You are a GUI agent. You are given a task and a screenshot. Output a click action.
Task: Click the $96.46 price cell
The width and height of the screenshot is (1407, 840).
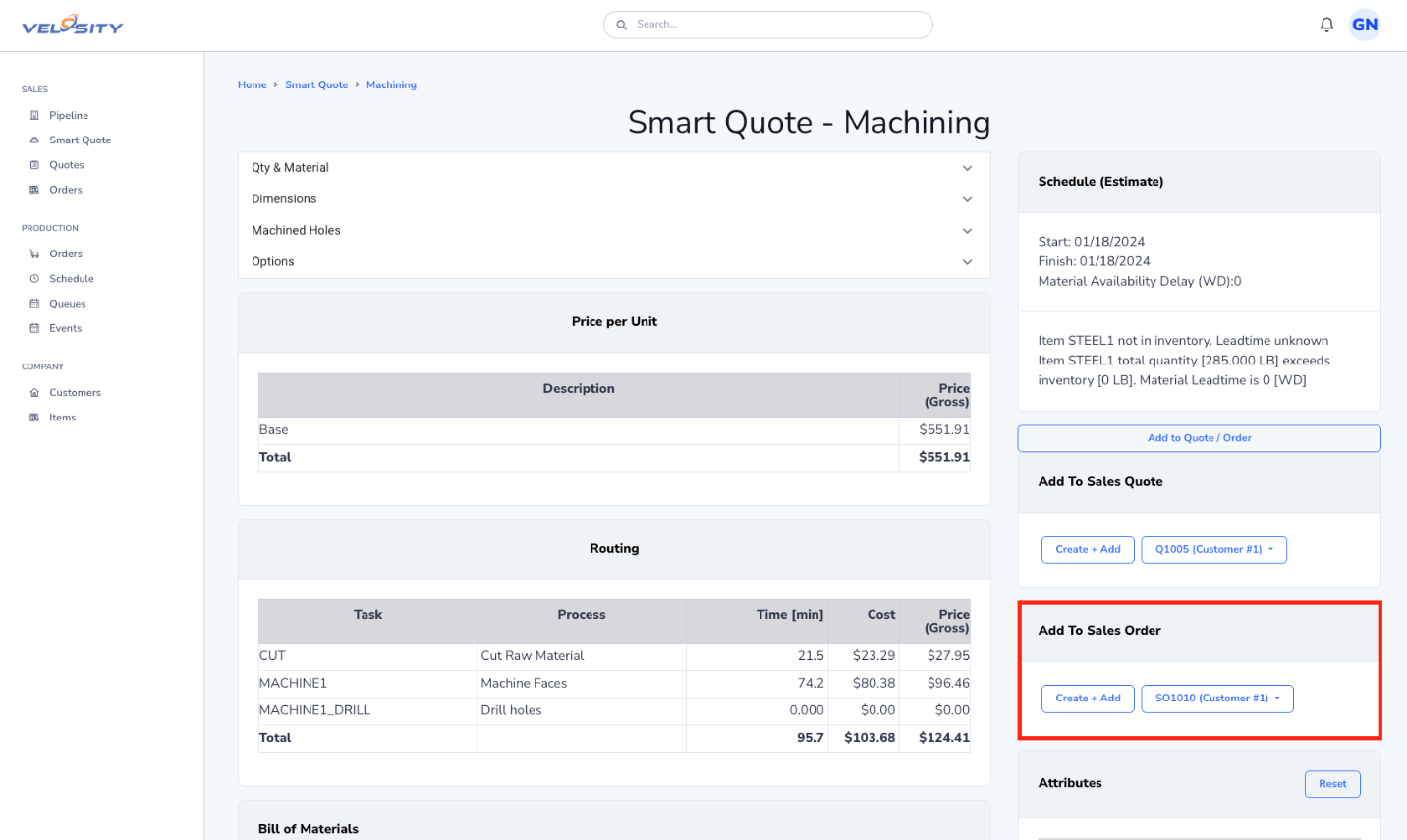[x=935, y=684]
